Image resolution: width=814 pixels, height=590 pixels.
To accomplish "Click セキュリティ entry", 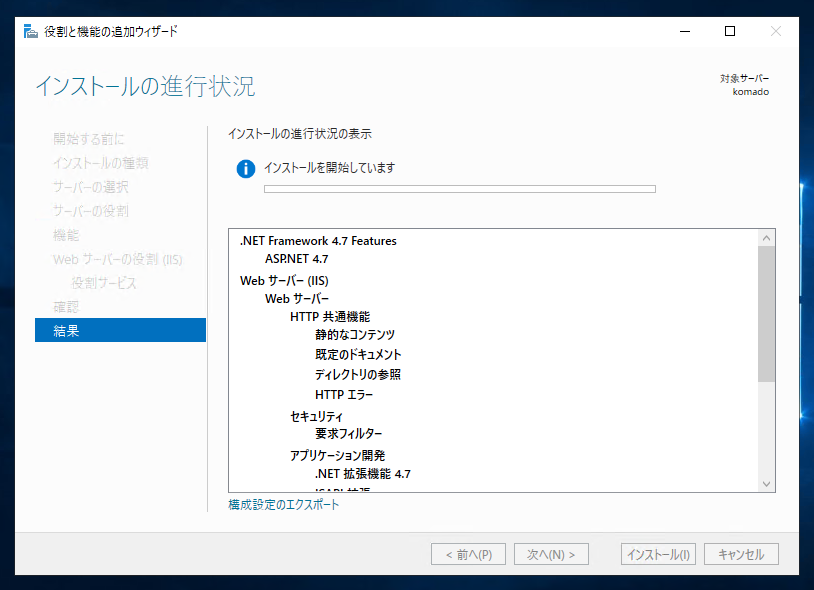I will 316,416.
